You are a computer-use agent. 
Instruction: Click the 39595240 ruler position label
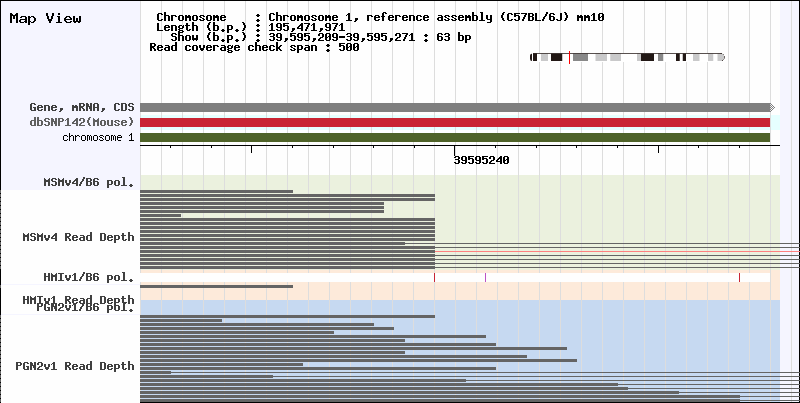coord(481,161)
